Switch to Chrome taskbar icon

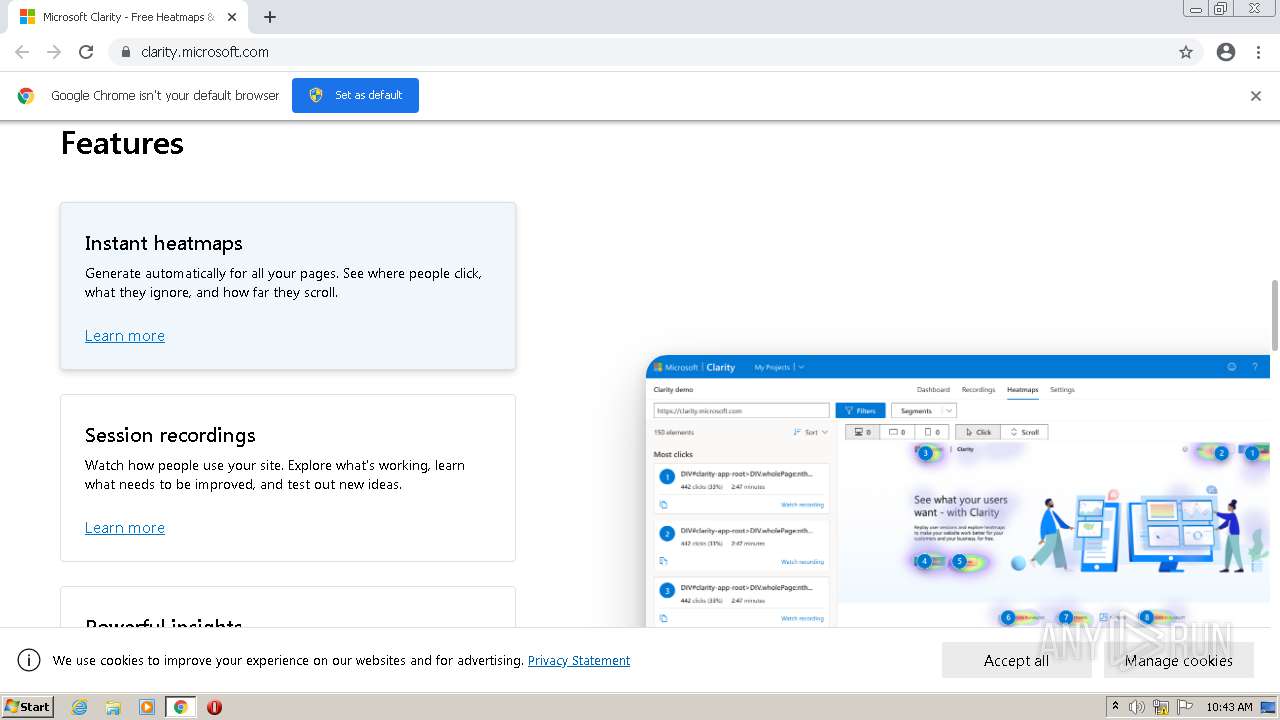181,707
